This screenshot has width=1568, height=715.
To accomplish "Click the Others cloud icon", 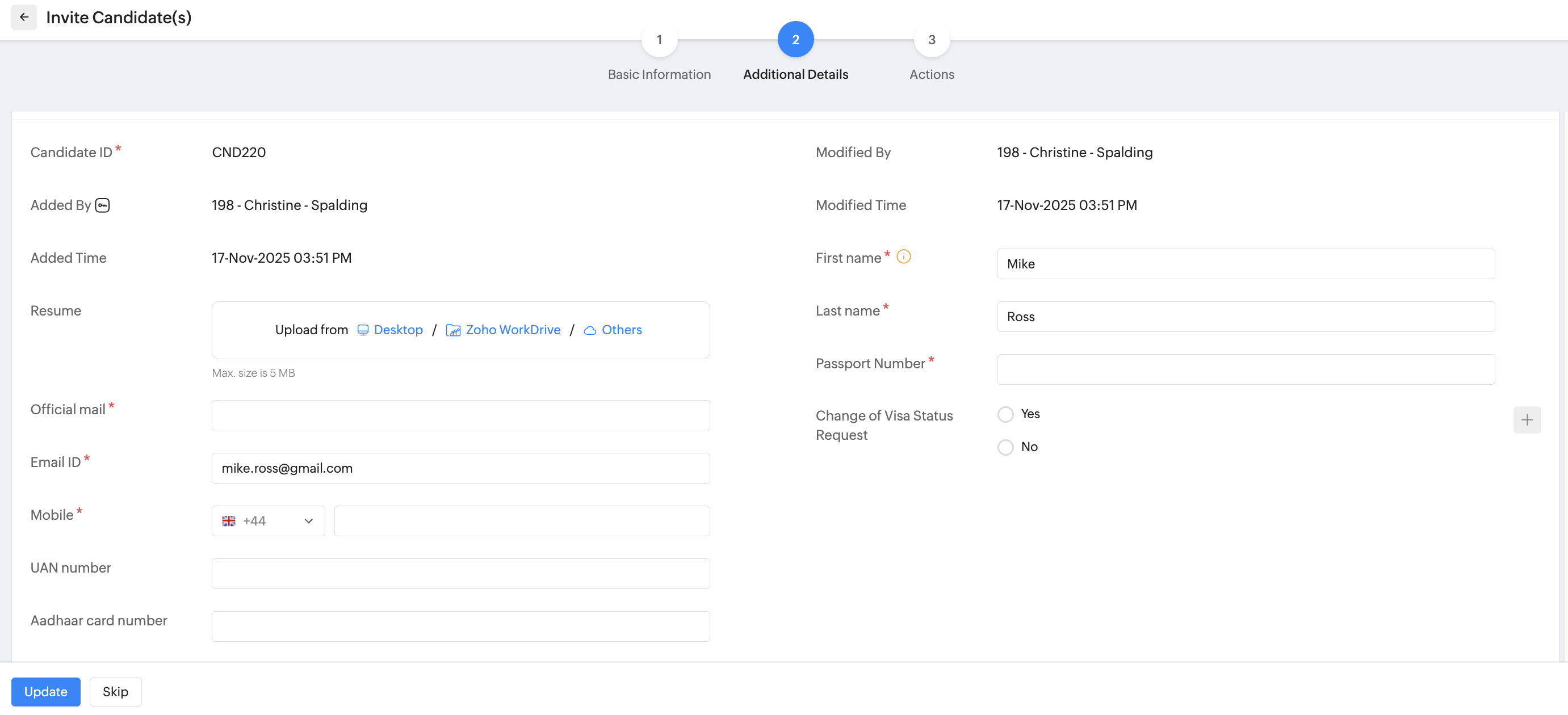I will [590, 330].
